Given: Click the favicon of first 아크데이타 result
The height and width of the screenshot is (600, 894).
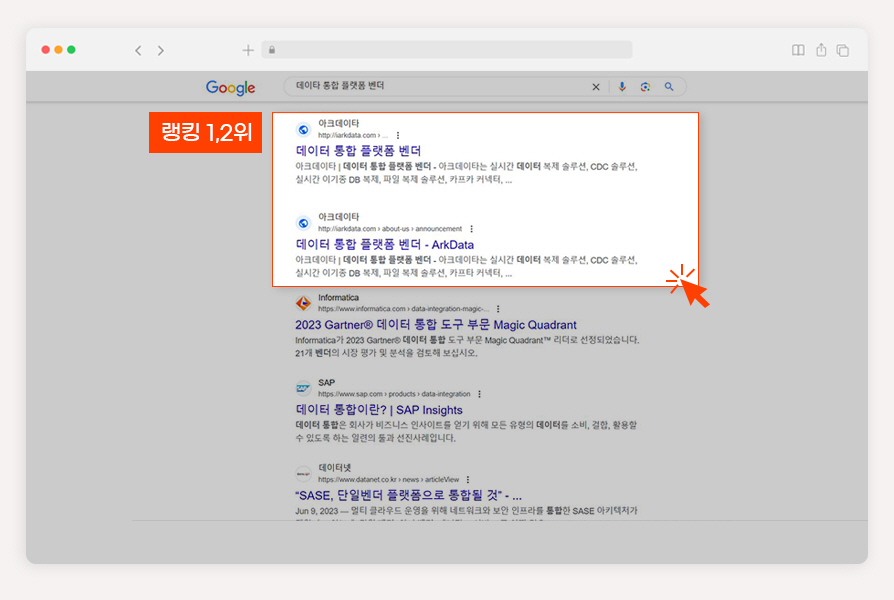Looking at the screenshot, I should [303, 129].
